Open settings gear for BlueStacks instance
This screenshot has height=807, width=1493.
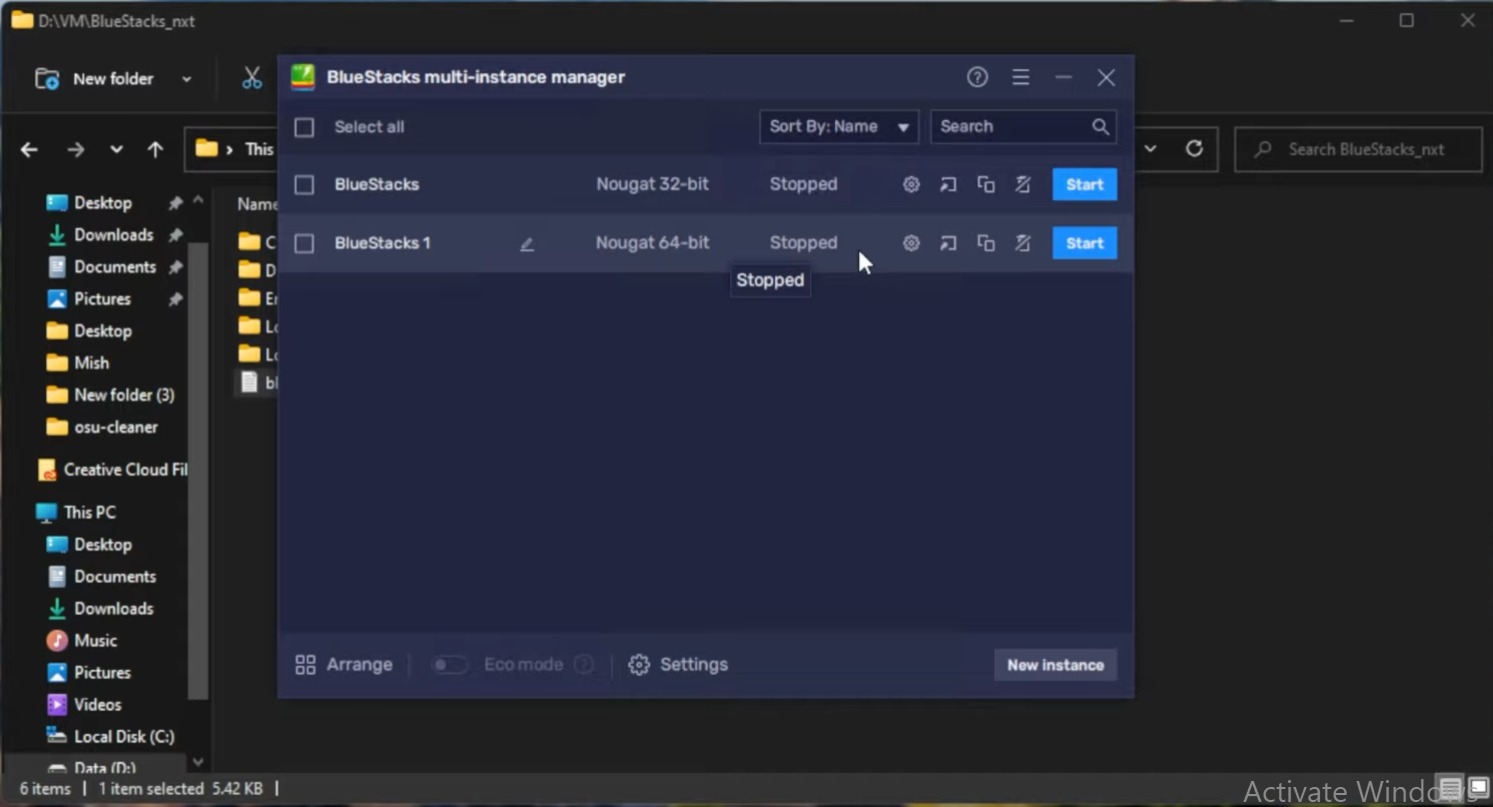point(911,185)
